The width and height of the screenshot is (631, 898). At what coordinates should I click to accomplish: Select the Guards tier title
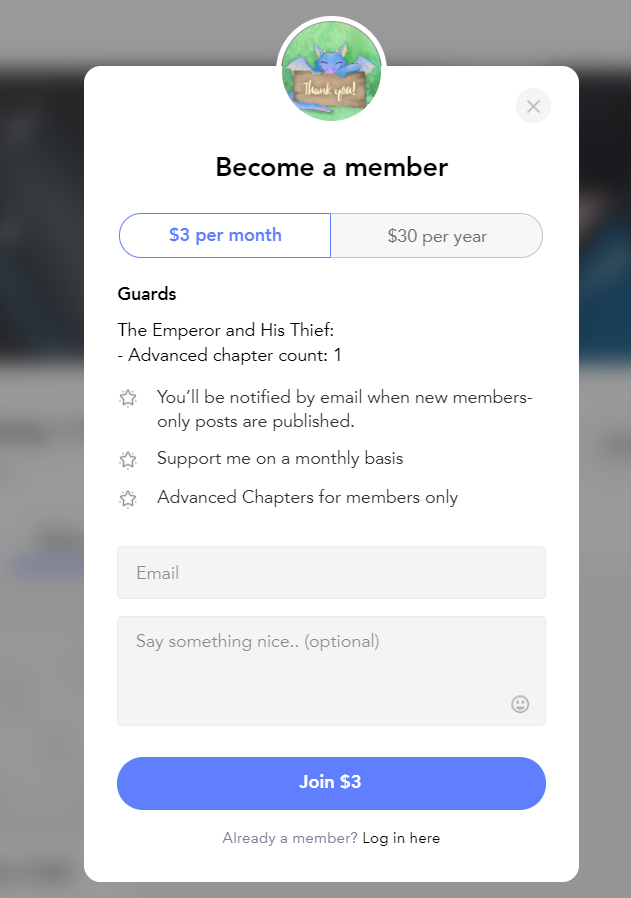(147, 294)
